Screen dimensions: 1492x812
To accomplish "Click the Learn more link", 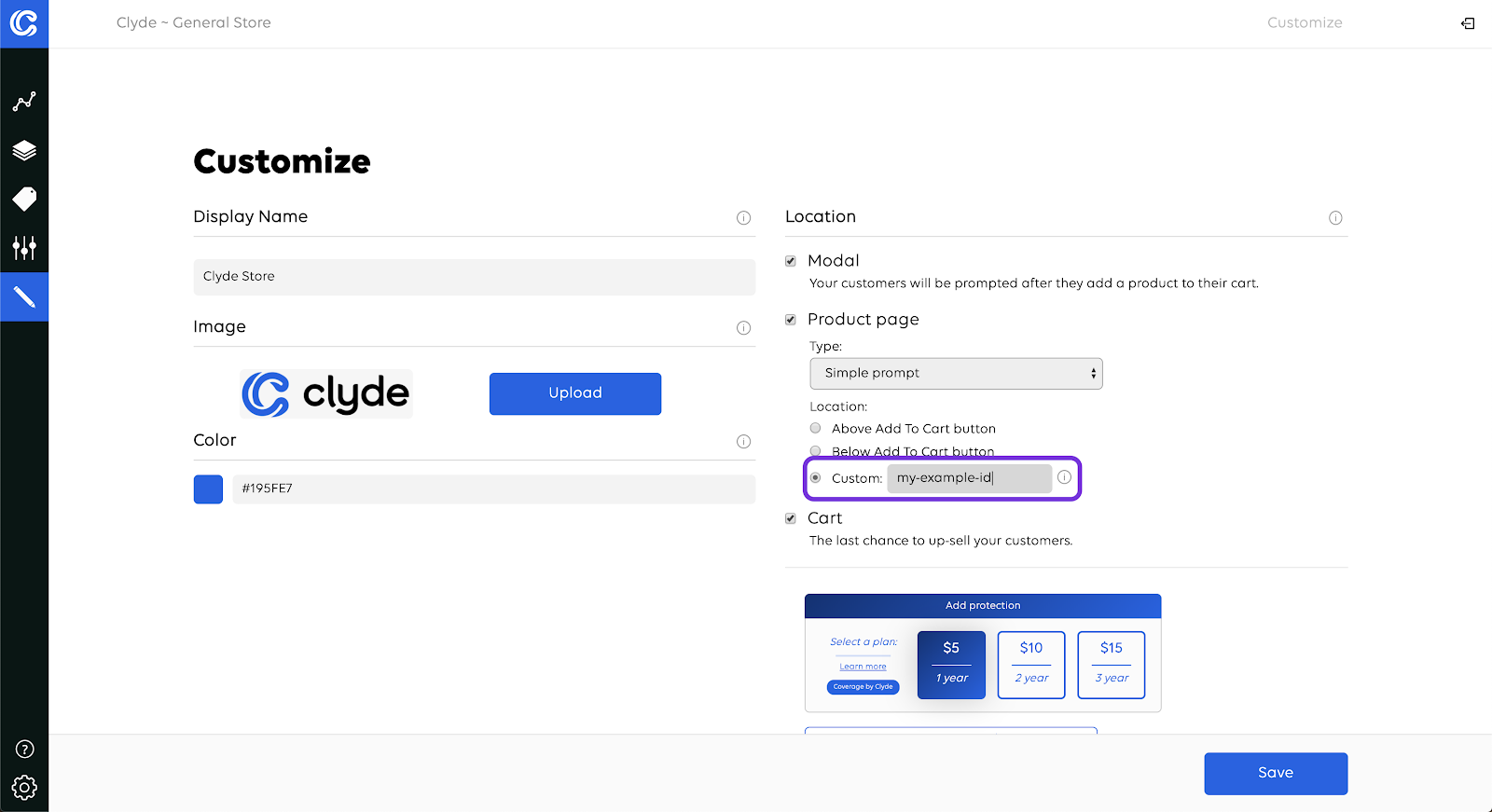I will tap(863, 667).
